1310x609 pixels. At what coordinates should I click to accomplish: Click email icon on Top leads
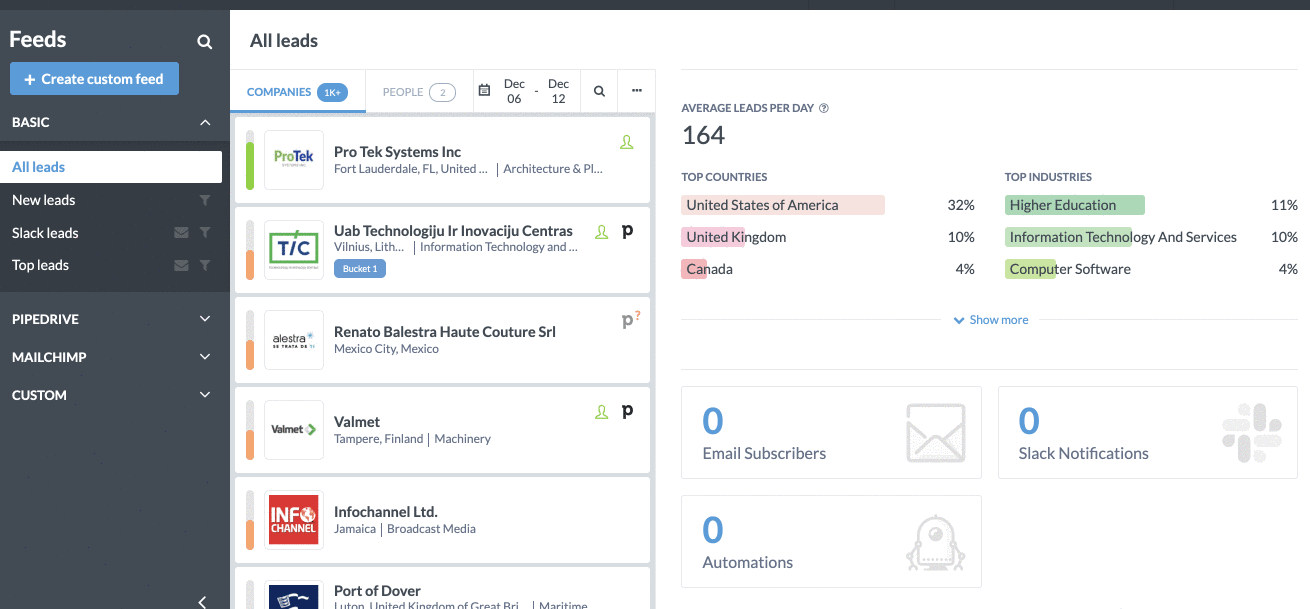pos(181,265)
